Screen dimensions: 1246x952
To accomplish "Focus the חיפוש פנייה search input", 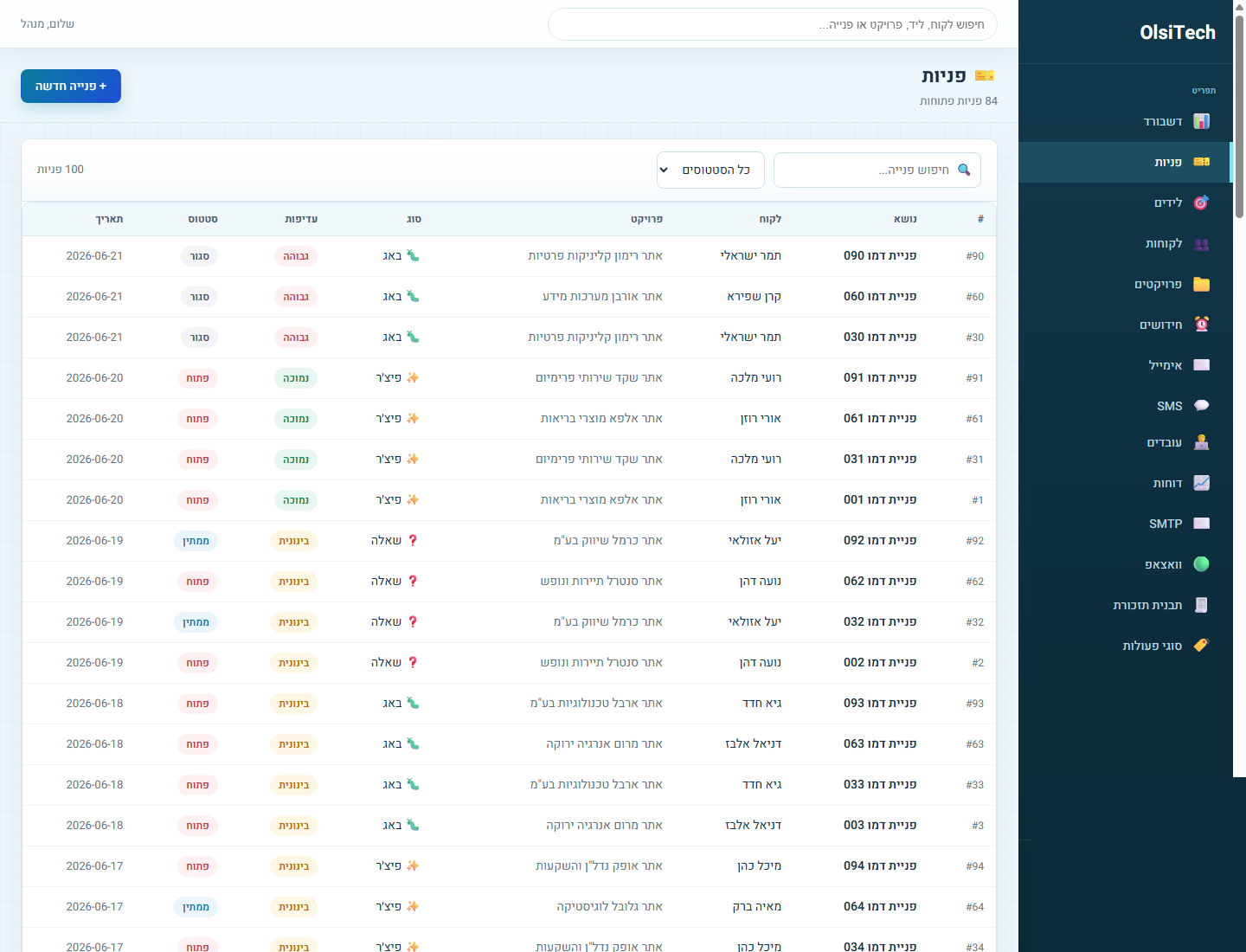I will pos(877,170).
